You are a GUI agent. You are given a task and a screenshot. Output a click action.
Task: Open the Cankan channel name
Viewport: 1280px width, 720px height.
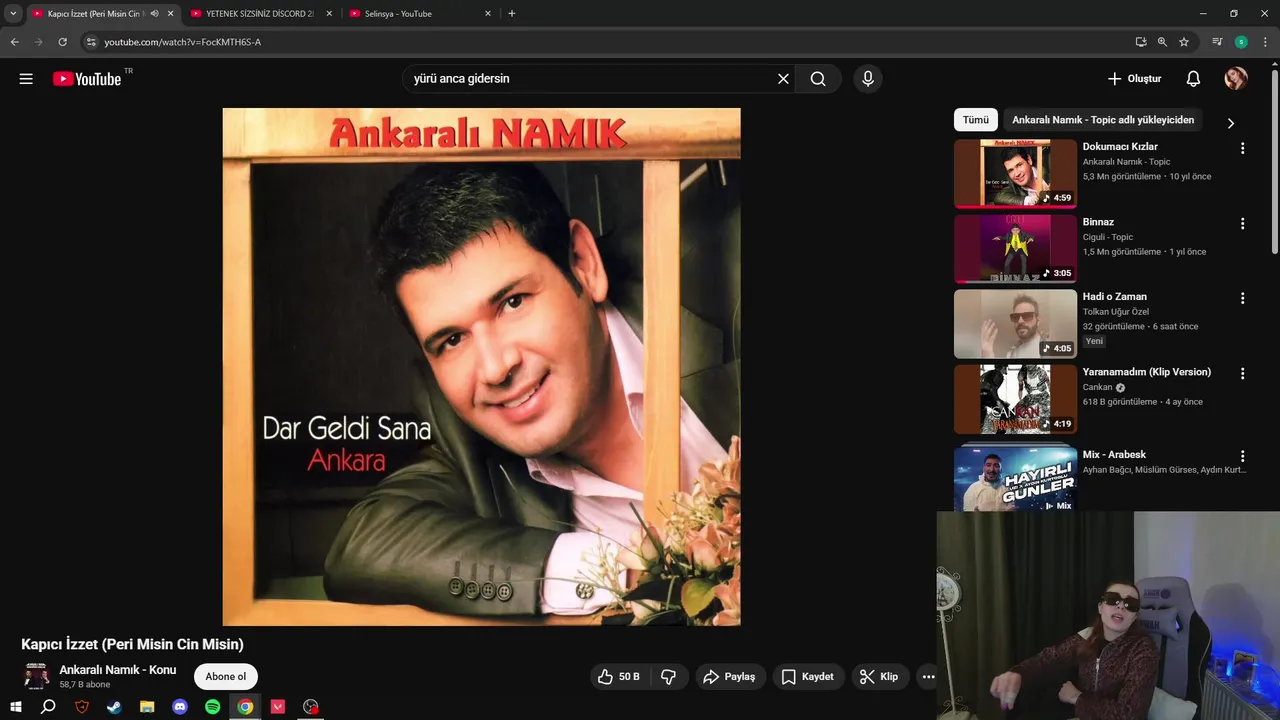(1097, 387)
